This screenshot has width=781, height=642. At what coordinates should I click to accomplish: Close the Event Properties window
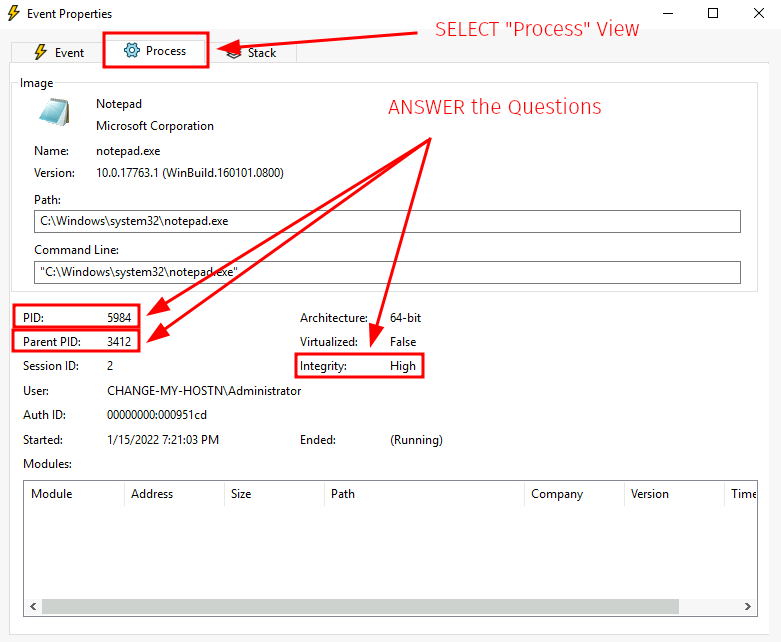757,14
